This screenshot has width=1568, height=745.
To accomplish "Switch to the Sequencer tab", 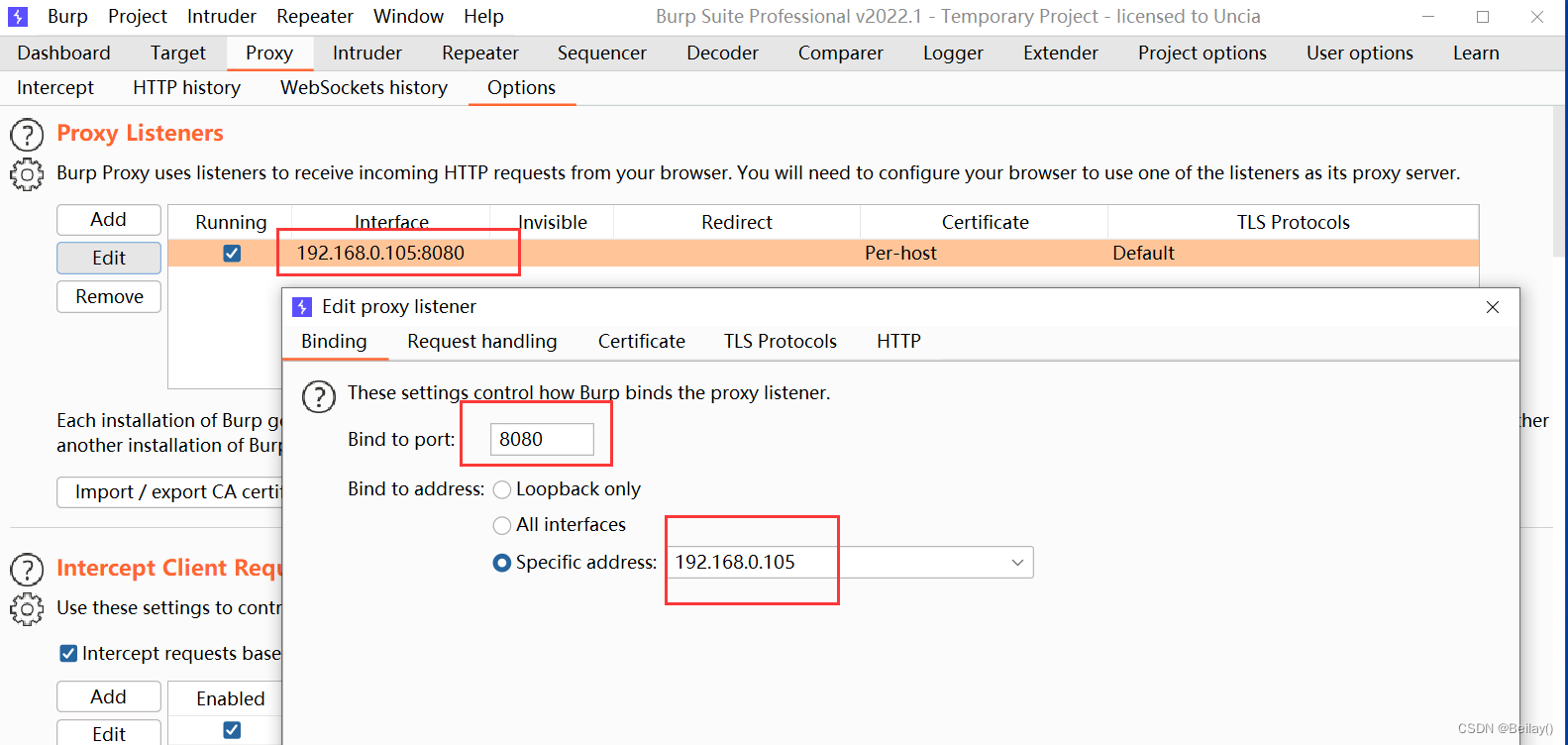I will pos(602,53).
